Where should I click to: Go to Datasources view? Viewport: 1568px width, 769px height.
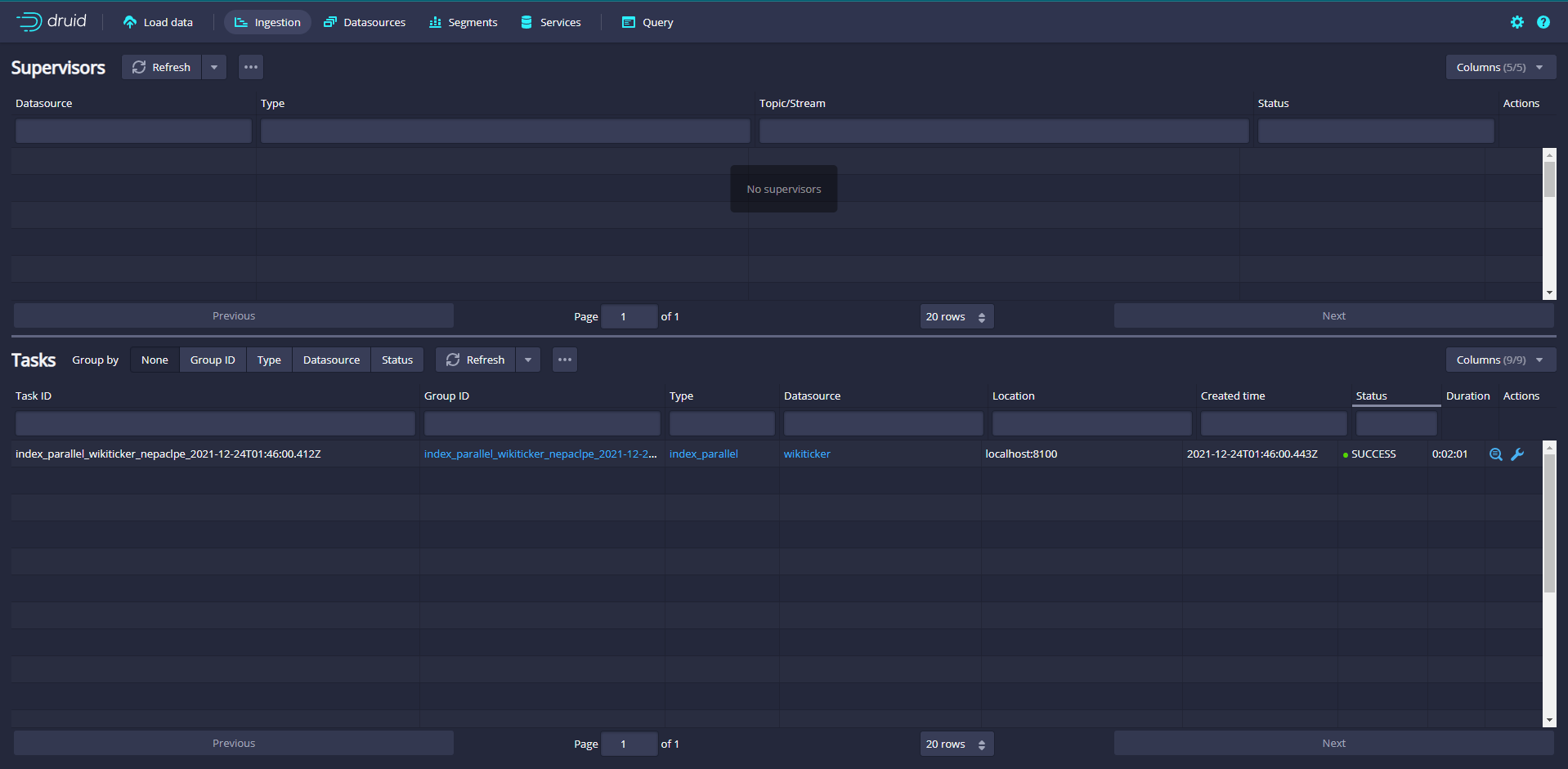[x=365, y=22]
